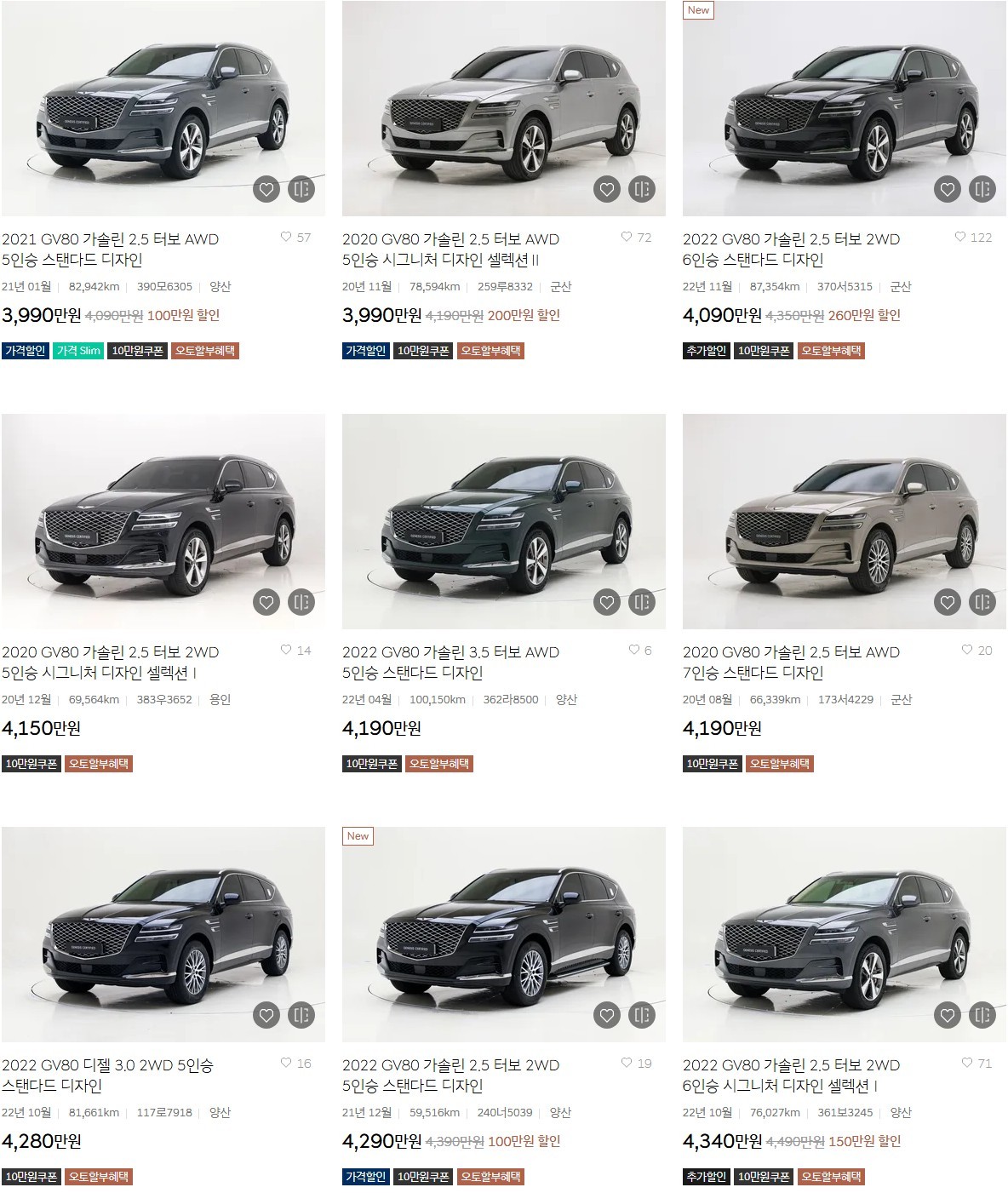The width and height of the screenshot is (1008, 1193).
Task: Click 가격할인 tag on 4,290만원 listing
Action: [366, 1177]
